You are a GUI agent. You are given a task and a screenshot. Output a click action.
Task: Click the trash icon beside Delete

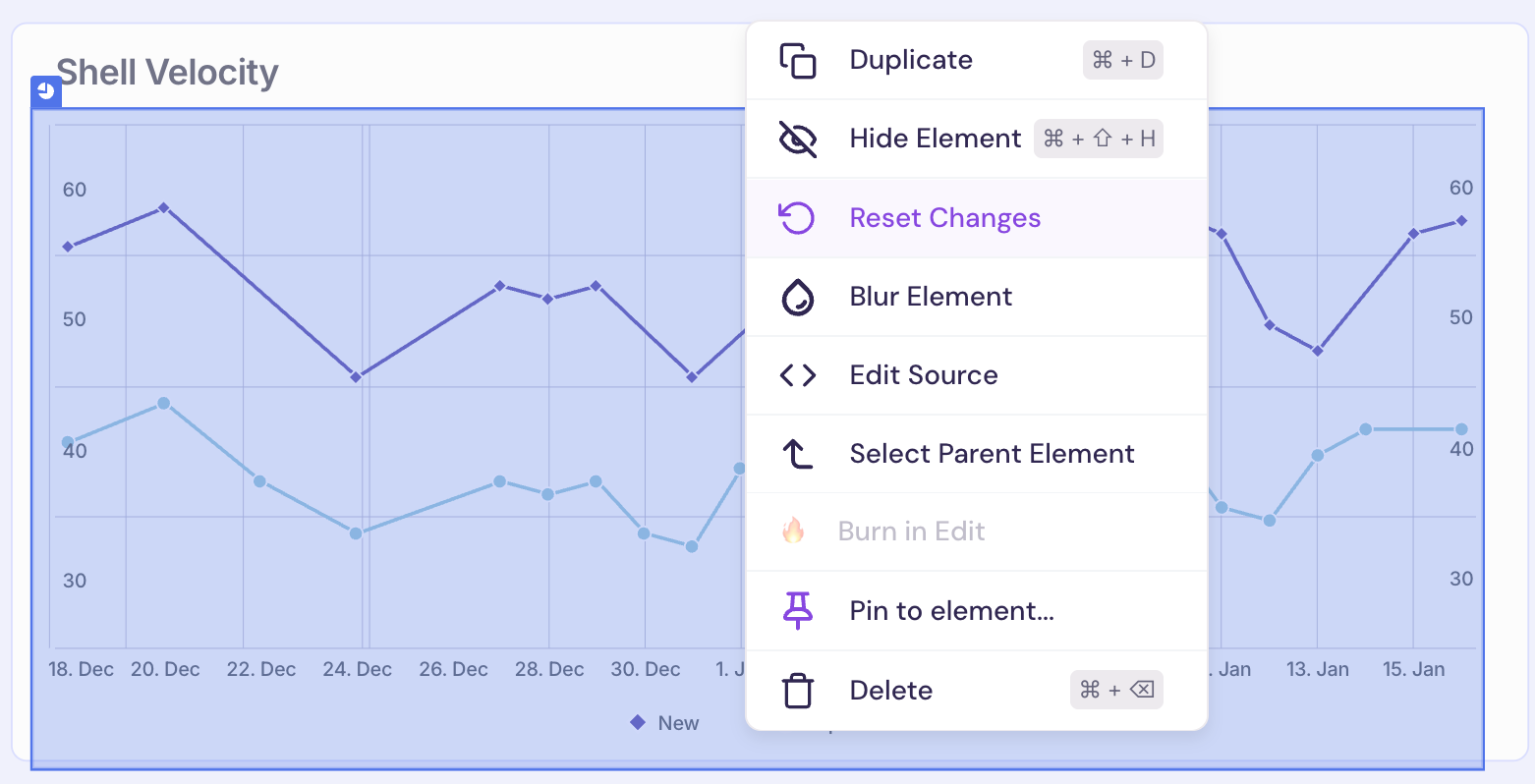[x=798, y=690]
